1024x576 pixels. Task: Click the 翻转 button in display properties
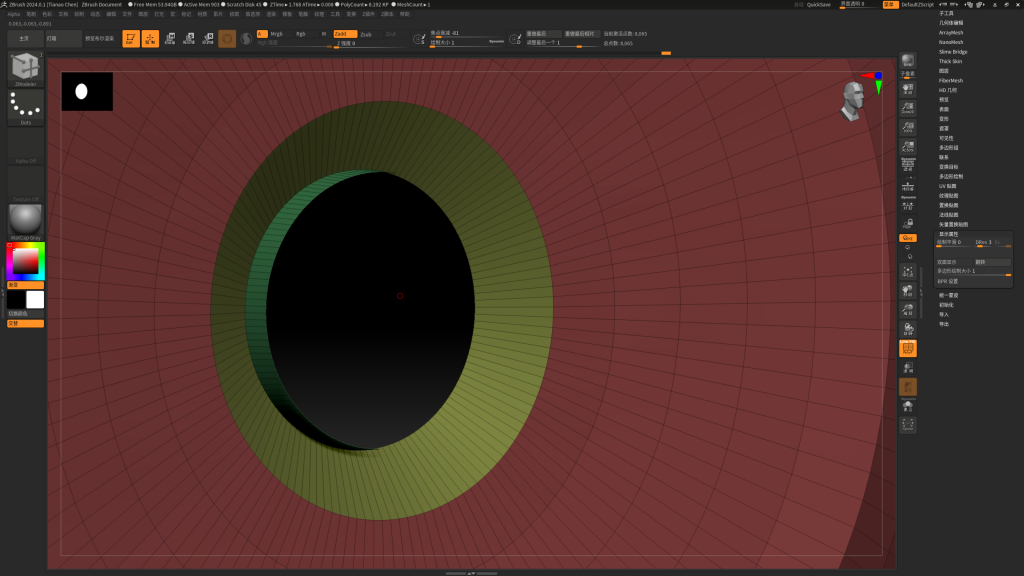tap(992, 262)
